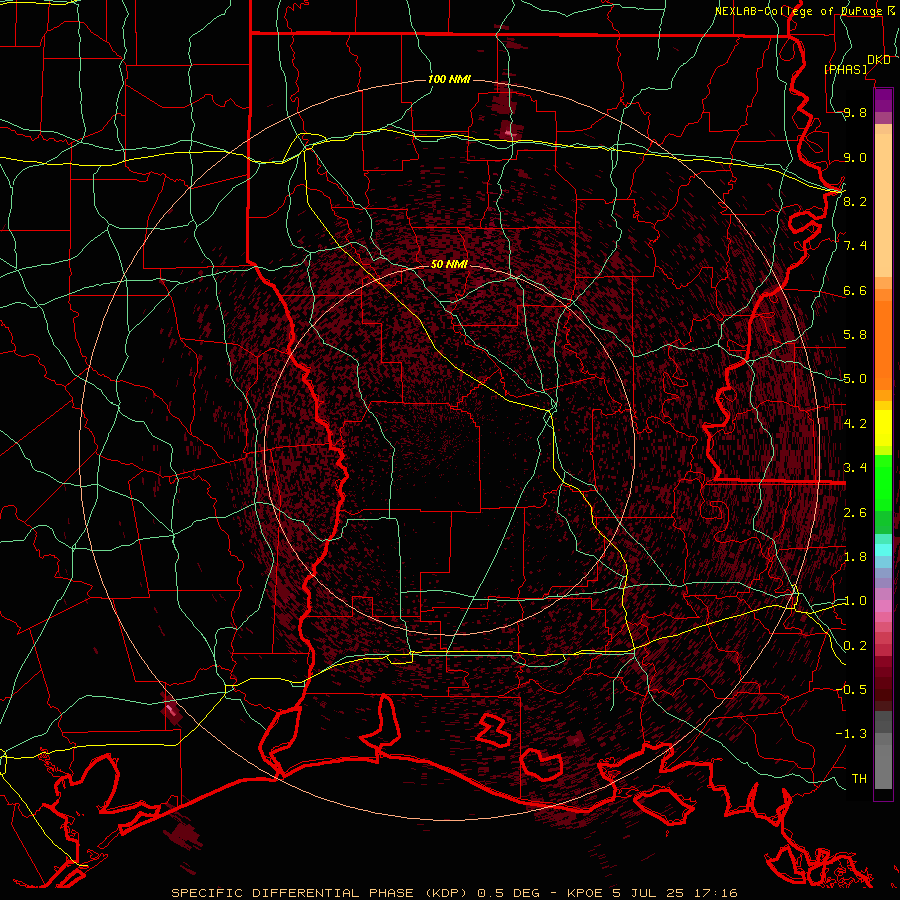Click the 9.0 value on the scale

(x=855, y=157)
